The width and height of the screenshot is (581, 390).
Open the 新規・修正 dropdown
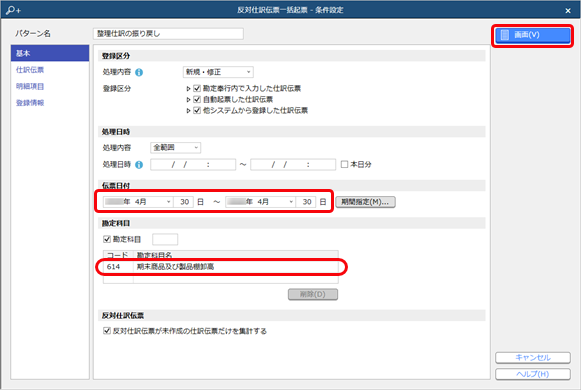coord(218,72)
